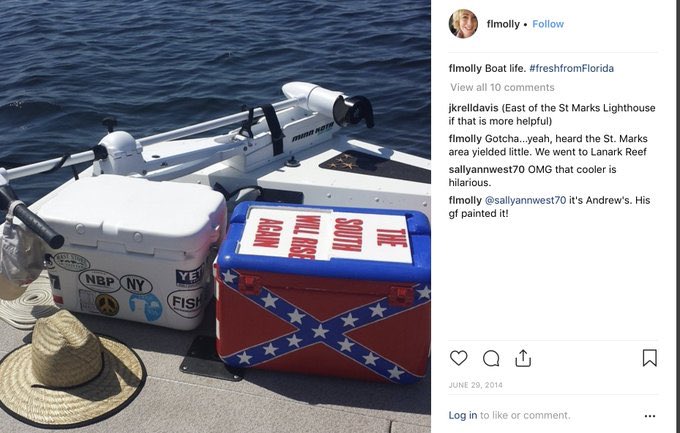The width and height of the screenshot is (680, 433).
Task: Click the boat cooler photo
Action: pyautogui.click(x=215, y=216)
